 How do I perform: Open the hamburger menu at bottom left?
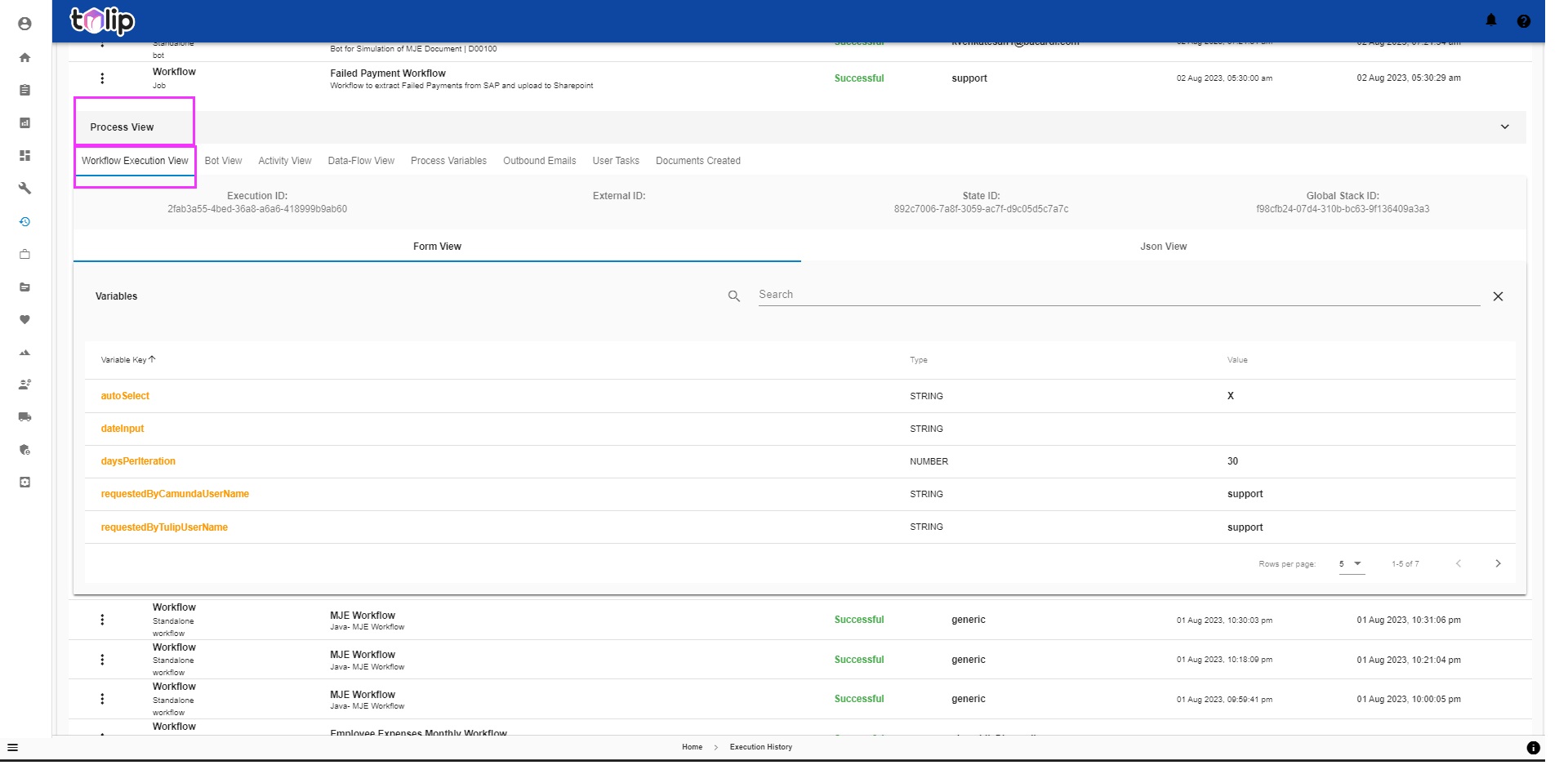[x=12, y=747]
